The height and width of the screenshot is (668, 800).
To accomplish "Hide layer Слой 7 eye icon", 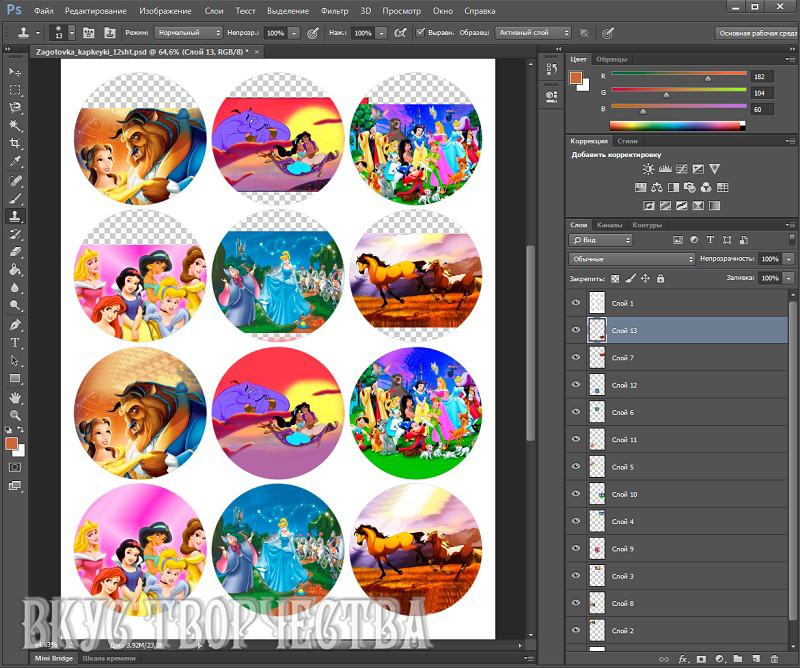I will coord(576,357).
